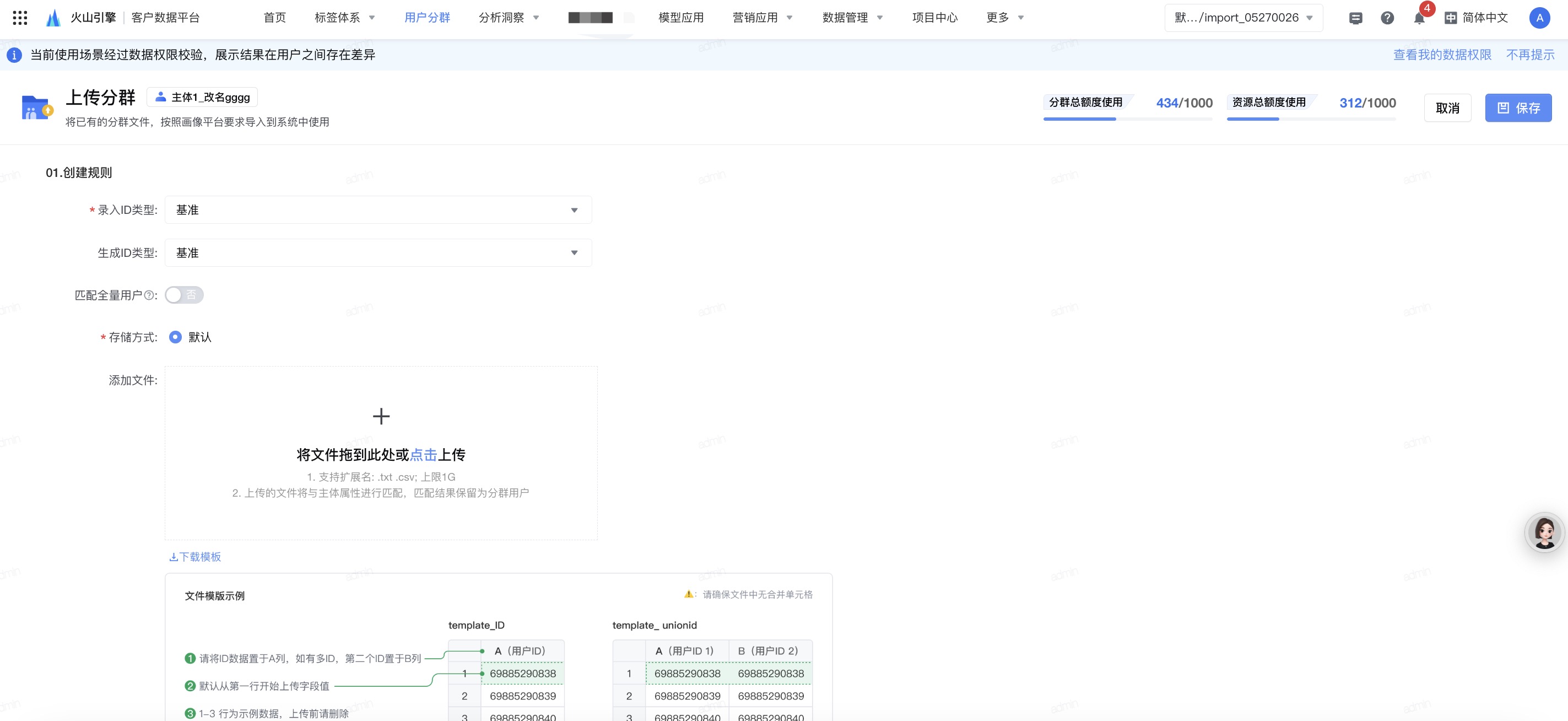Image resolution: width=1568 pixels, height=721 pixels.
Task: Go to 首页 tab
Action: 274,18
